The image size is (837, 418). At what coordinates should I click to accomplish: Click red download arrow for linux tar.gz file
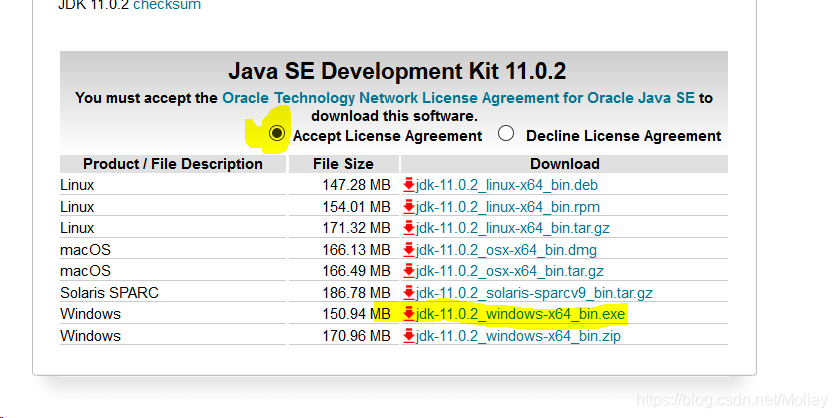point(409,228)
